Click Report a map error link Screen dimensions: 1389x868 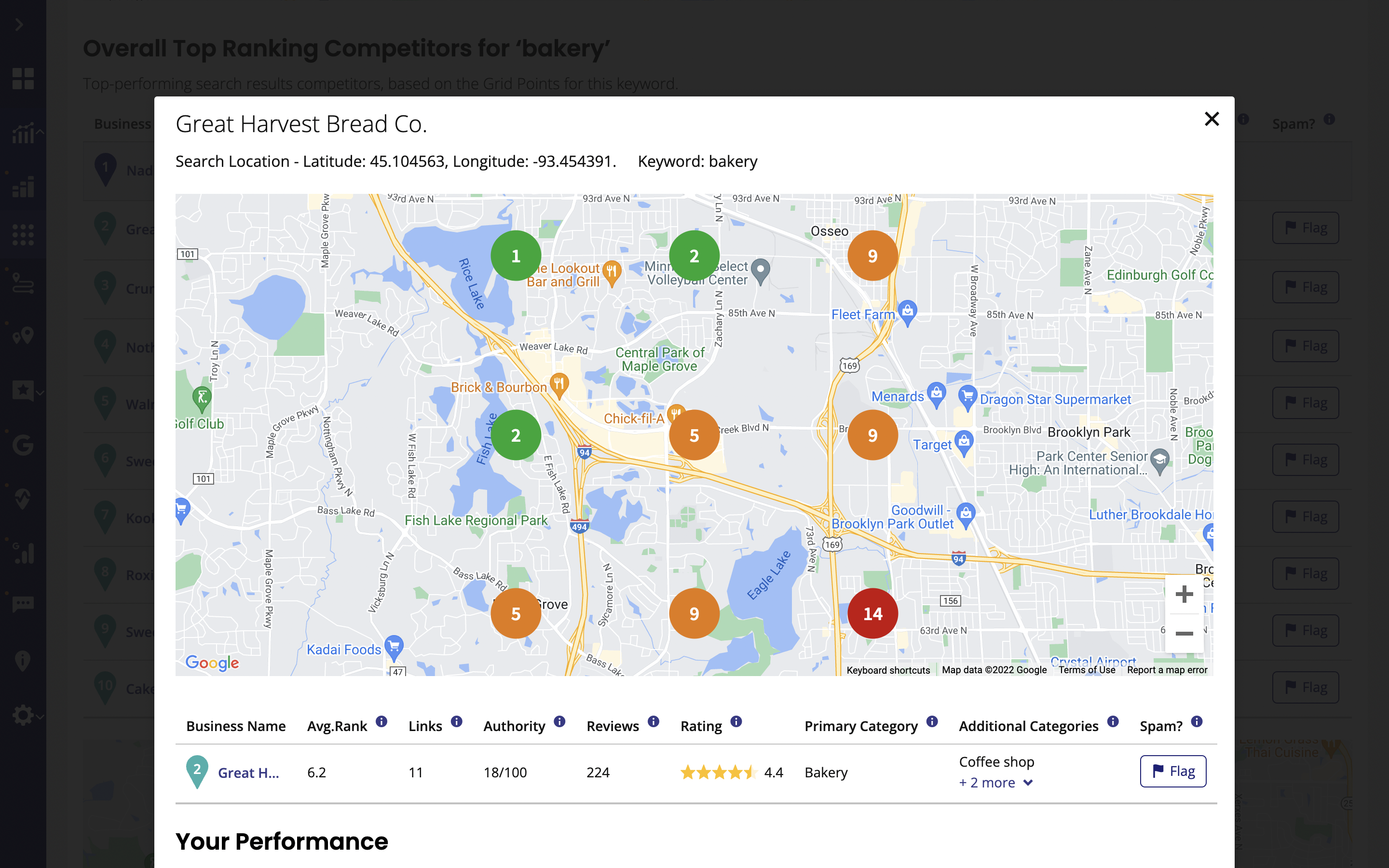pos(1167,670)
